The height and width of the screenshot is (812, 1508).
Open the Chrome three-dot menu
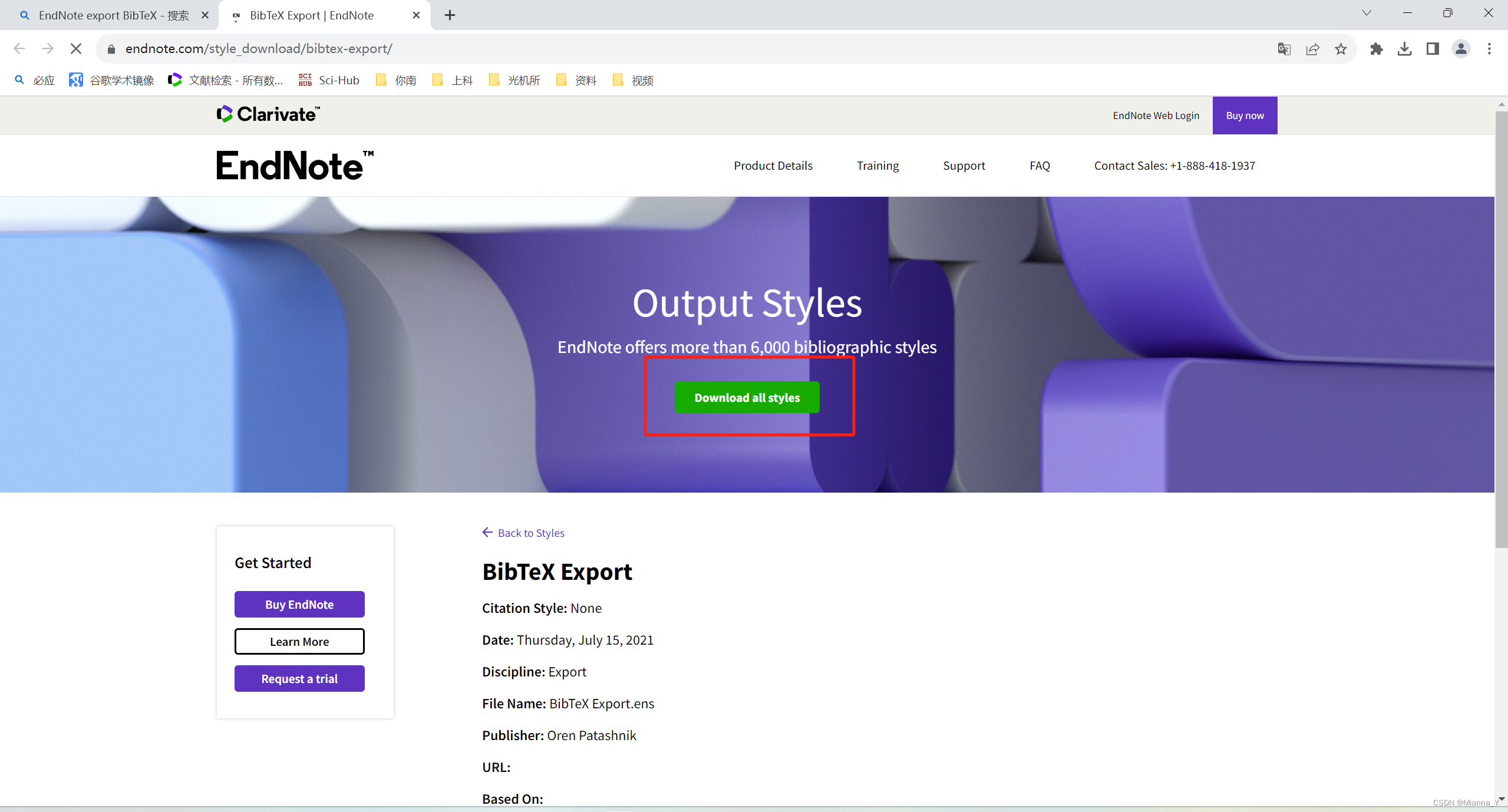pos(1490,48)
